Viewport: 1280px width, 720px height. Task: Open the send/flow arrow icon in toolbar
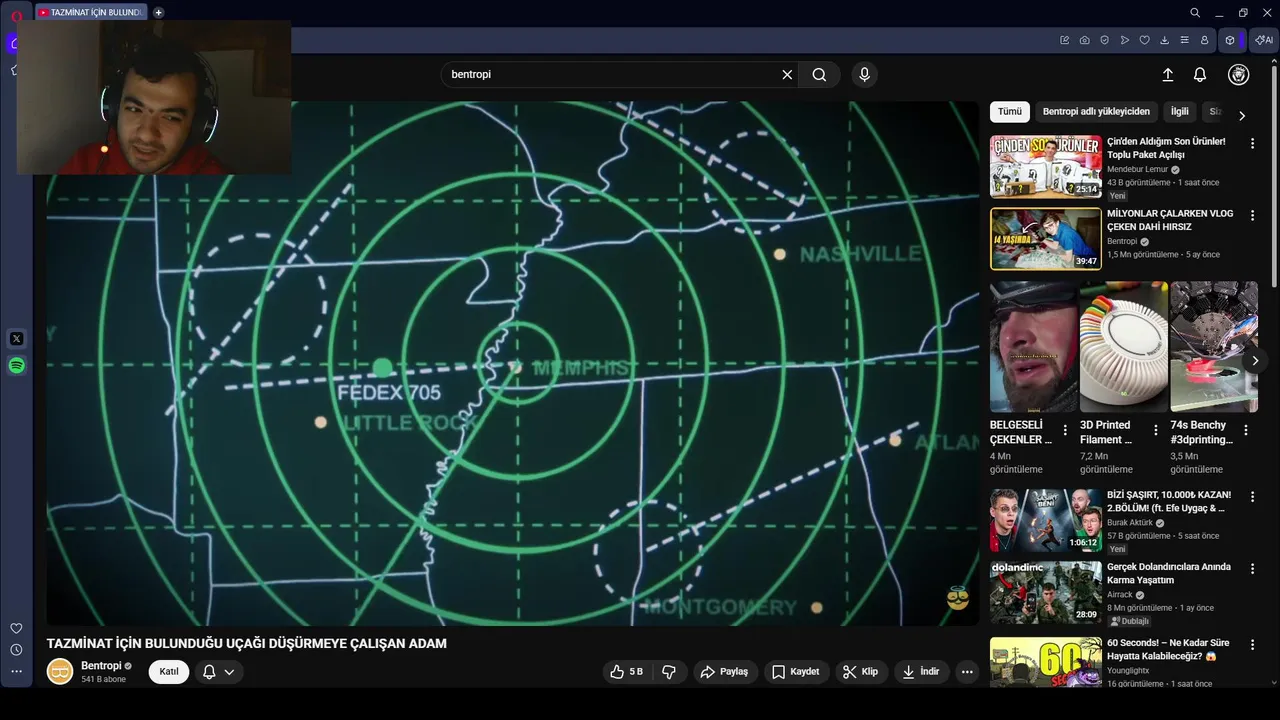[x=1124, y=40]
